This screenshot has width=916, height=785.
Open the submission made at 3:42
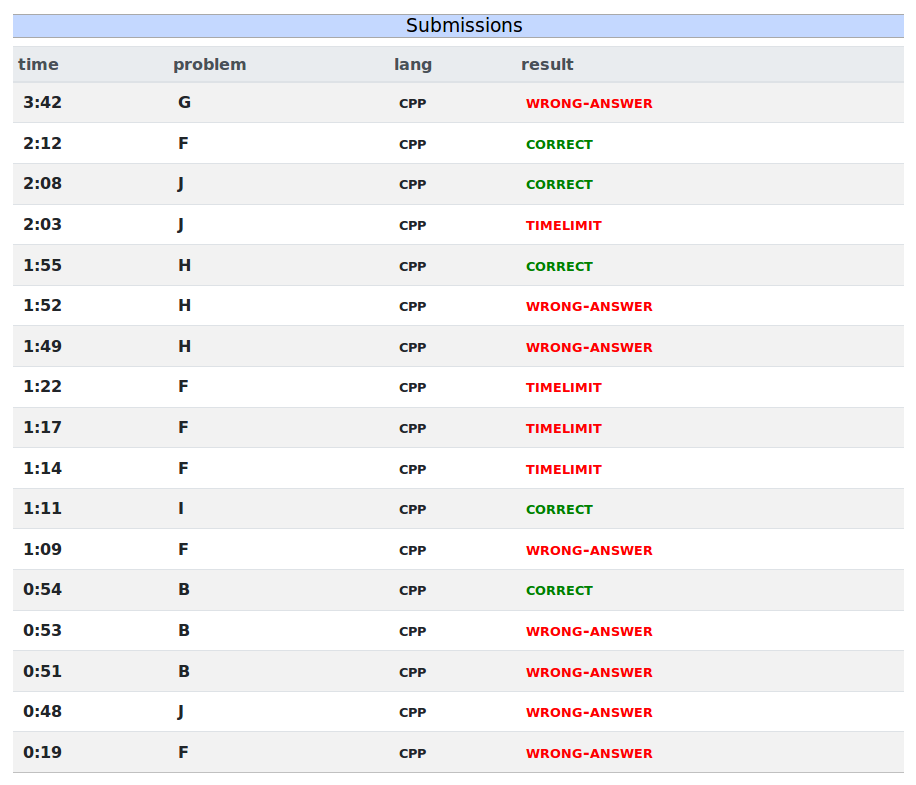coord(42,103)
